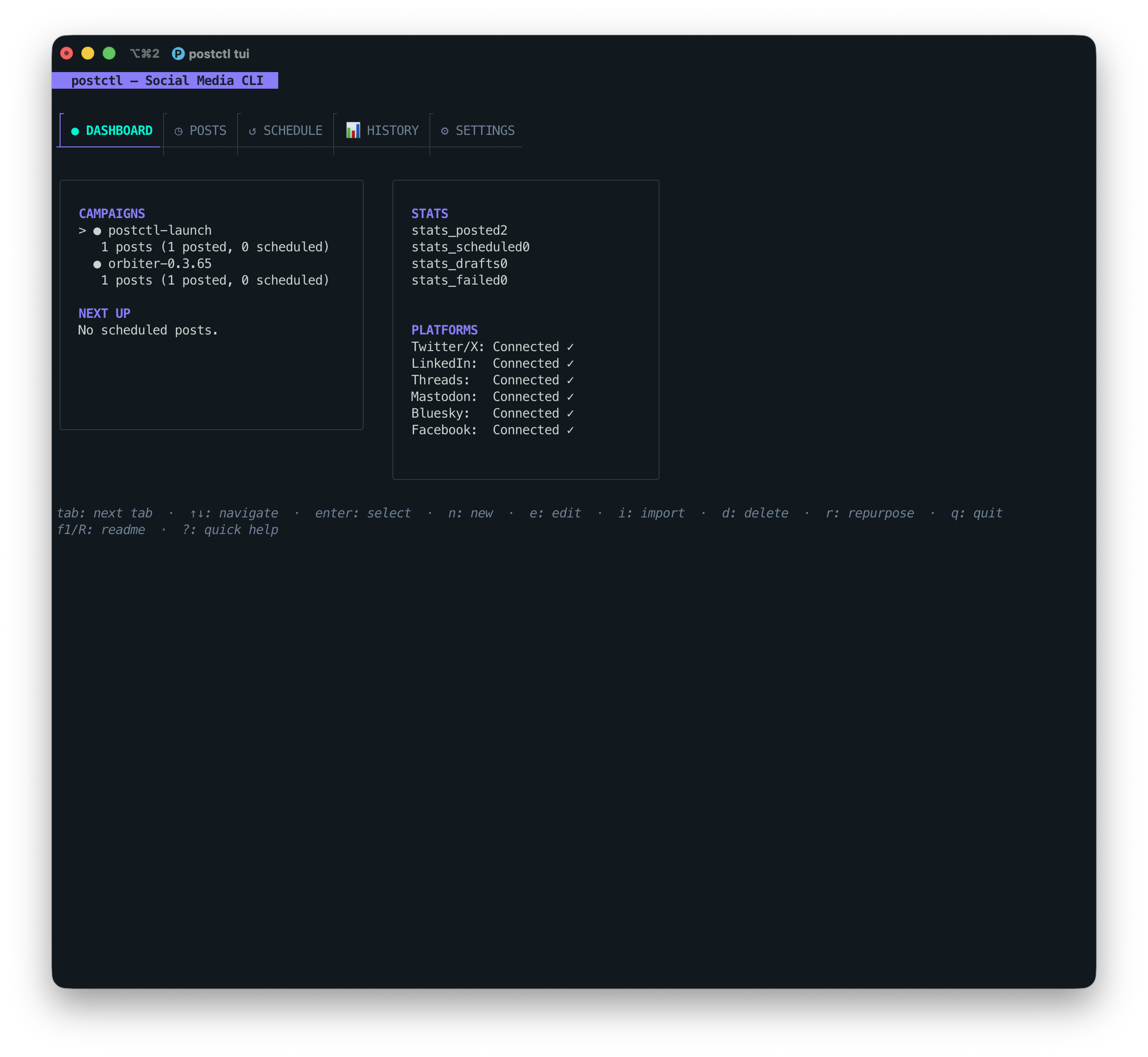Click the Connected status for Mastodon

click(526, 397)
